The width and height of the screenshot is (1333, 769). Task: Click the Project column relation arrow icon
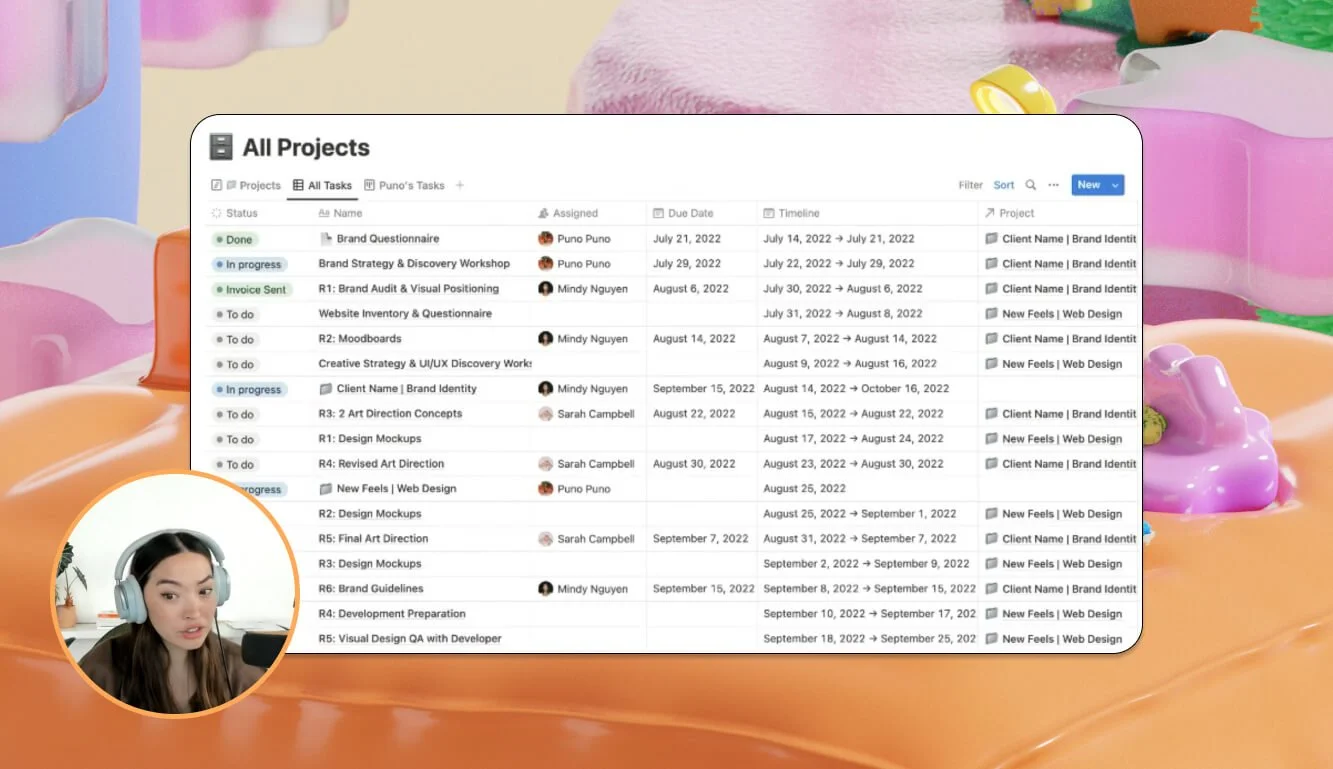click(x=989, y=213)
